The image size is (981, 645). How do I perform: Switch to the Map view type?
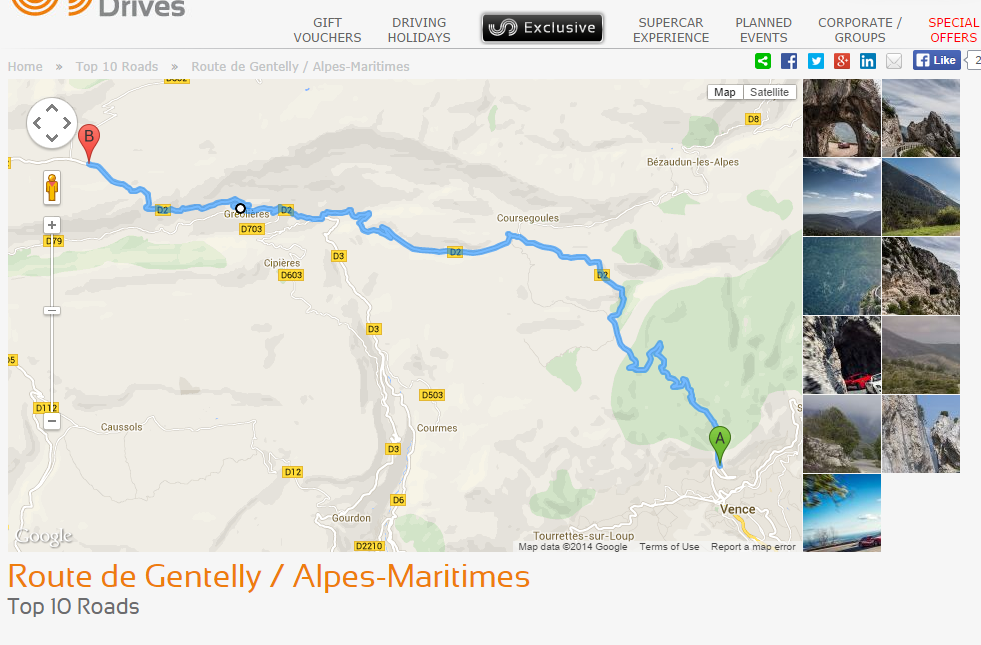coord(725,92)
